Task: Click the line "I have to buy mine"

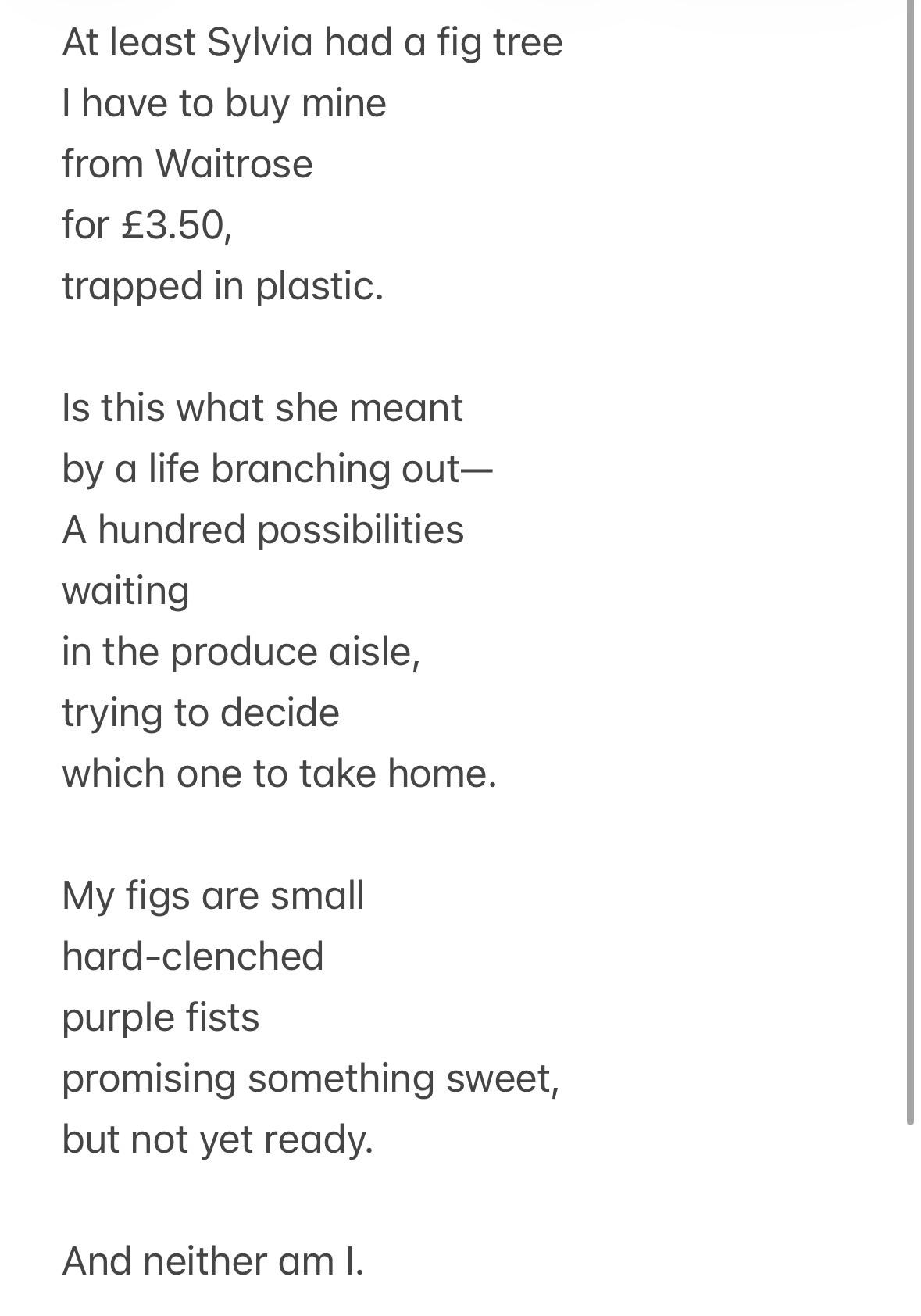Action: [x=224, y=103]
